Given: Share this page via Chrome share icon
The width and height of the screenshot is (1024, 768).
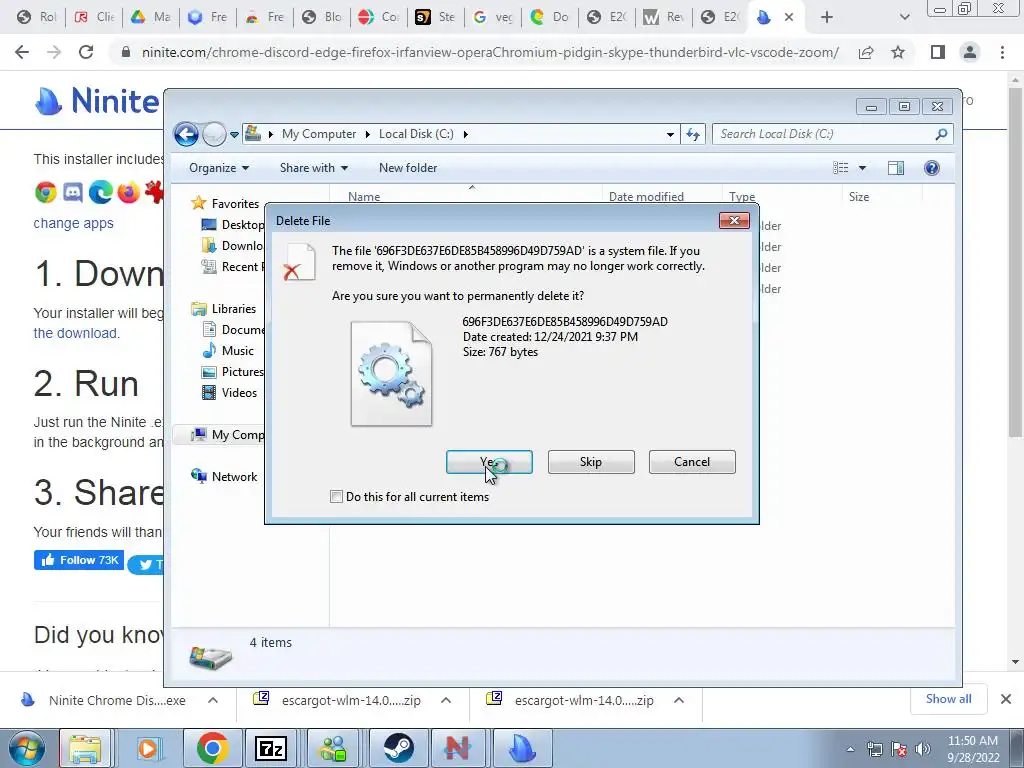Looking at the screenshot, I should click(866, 52).
